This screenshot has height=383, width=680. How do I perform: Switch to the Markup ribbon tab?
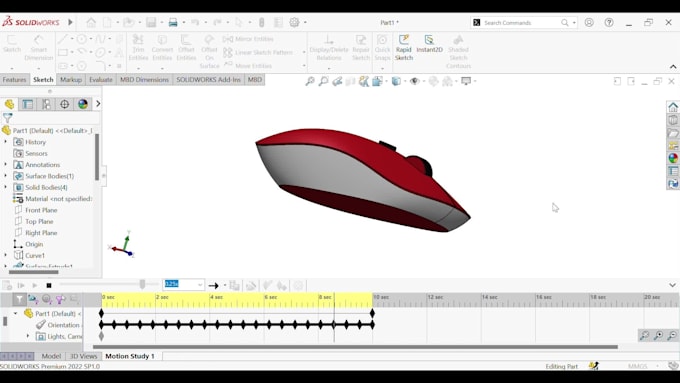pyautogui.click(x=71, y=80)
